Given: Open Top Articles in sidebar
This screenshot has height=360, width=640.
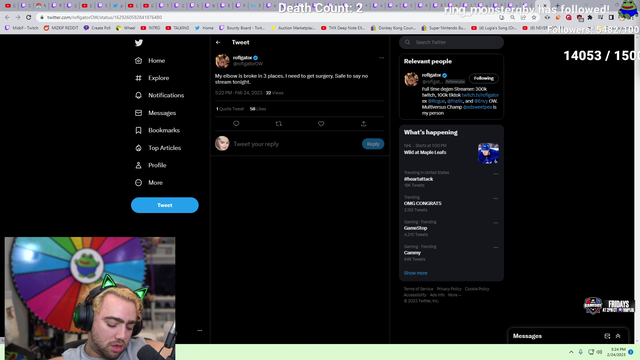Looking at the screenshot, I should pos(158,148).
